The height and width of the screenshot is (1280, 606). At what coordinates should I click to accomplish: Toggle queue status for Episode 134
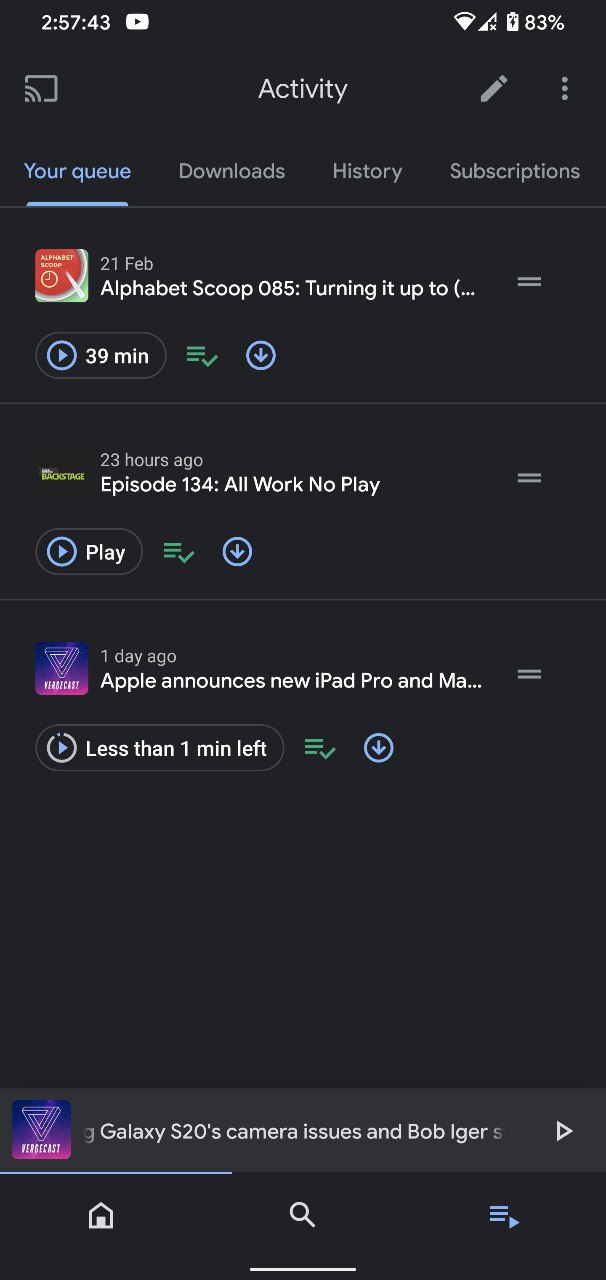(x=178, y=551)
